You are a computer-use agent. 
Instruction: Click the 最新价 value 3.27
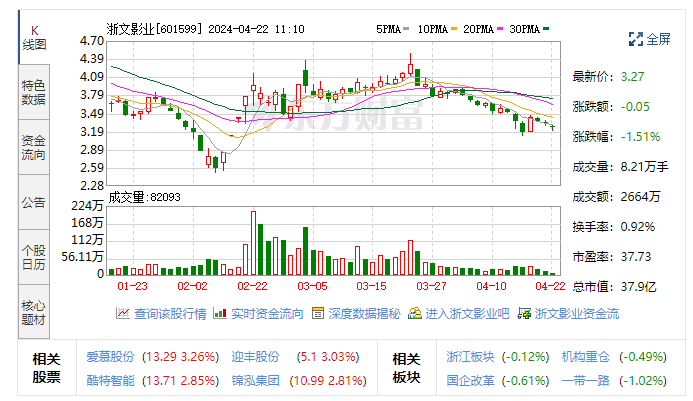click(x=632, y=77)
